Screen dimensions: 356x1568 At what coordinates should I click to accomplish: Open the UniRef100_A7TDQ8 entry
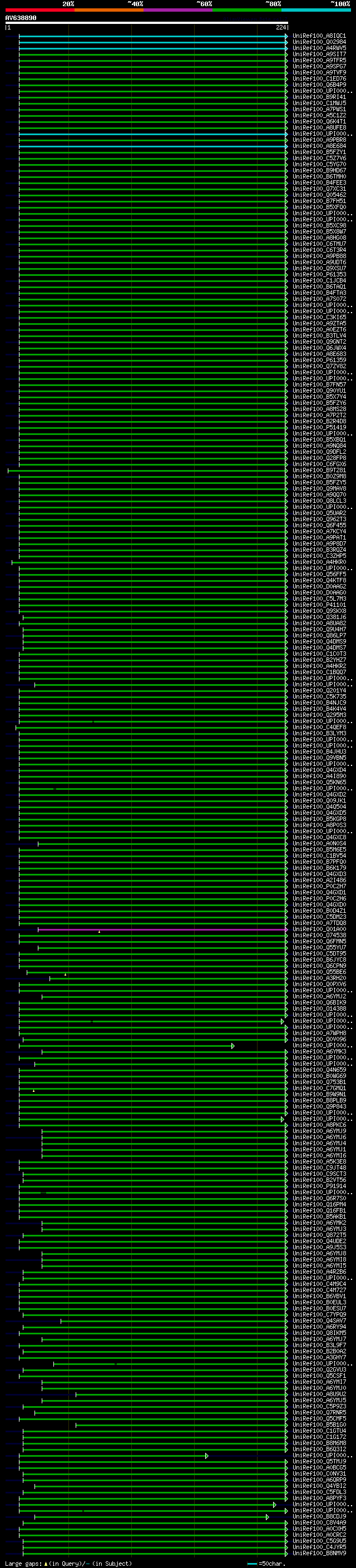pos(319,923)
